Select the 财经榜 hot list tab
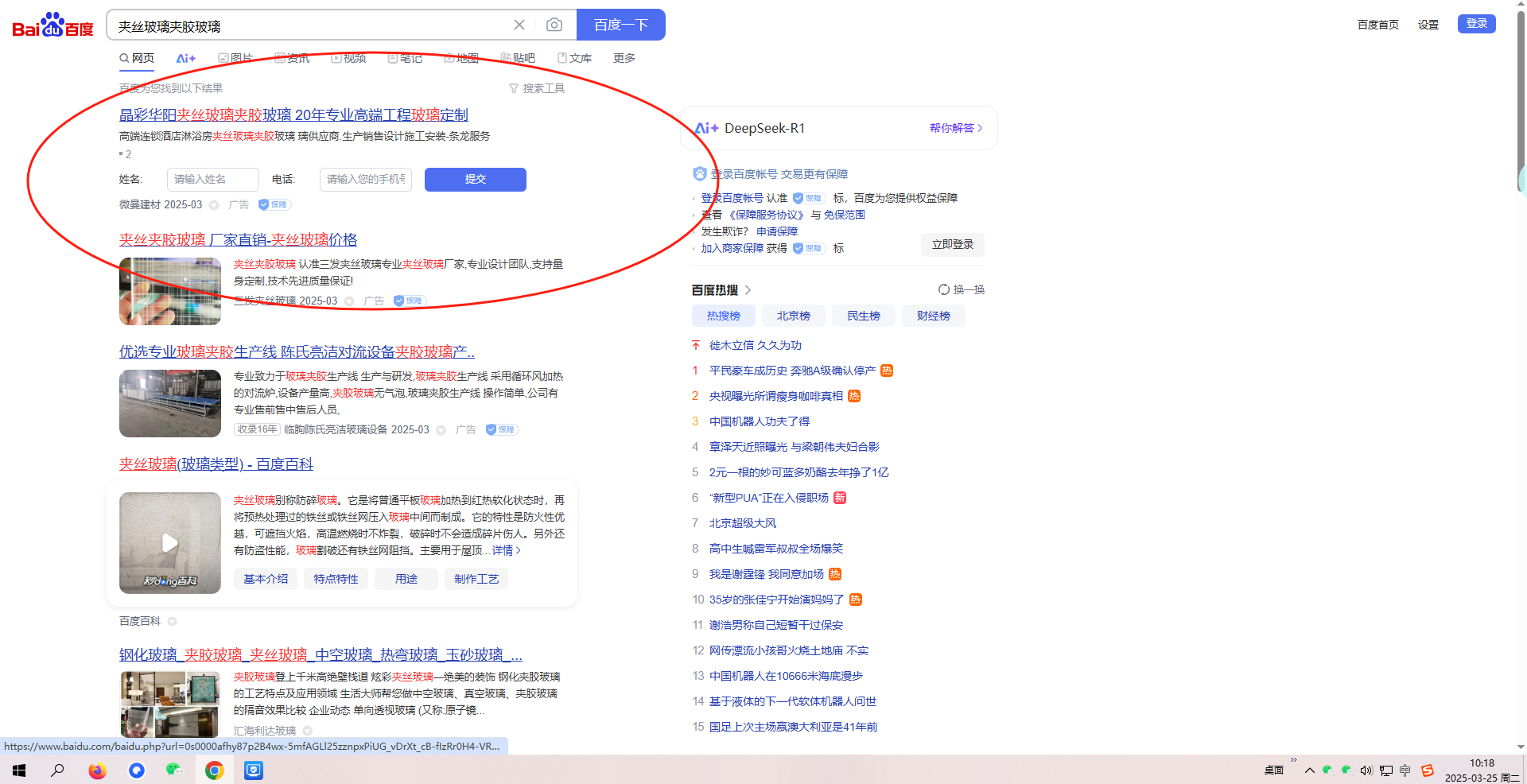The image size is (1527, 784). click(934, 316)
